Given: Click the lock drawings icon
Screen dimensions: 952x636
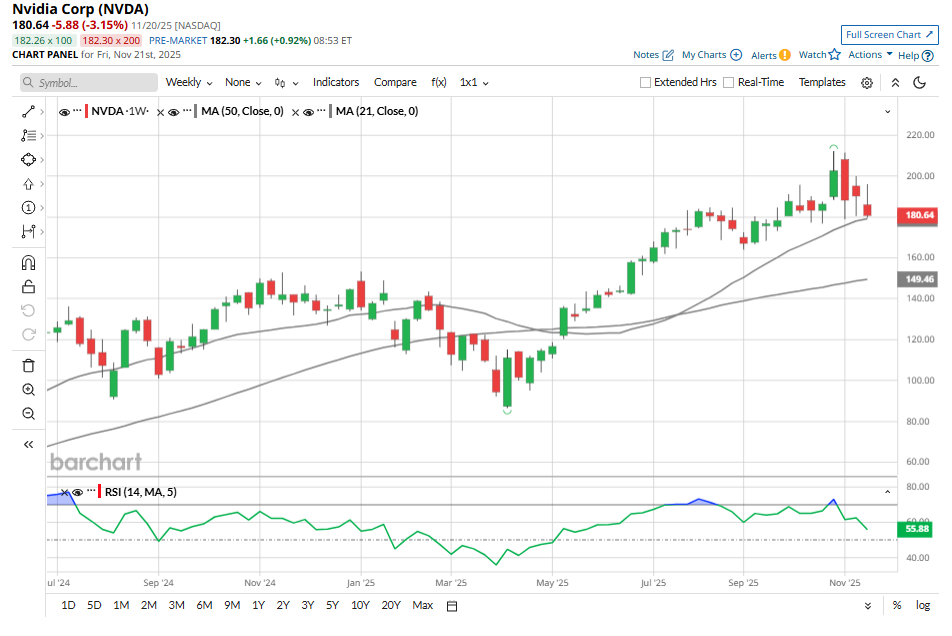Looking at the screenshot, I should pyautogui.click(x=28, y=287).
